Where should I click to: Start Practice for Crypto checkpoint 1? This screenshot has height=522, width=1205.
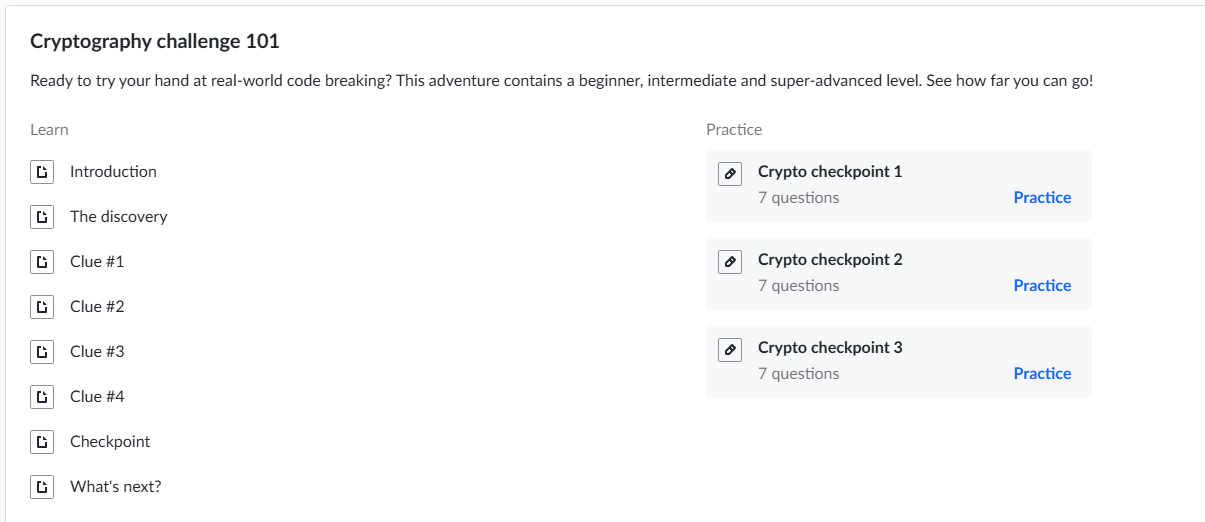(x=1042, y=198)
